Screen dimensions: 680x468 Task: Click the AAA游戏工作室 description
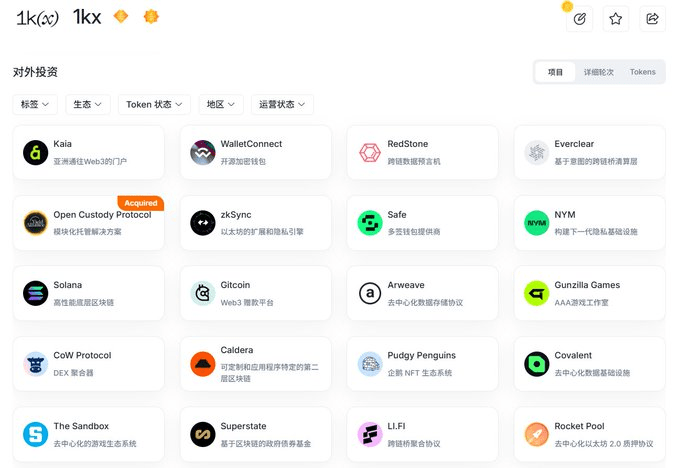click(x=581, y=302)
